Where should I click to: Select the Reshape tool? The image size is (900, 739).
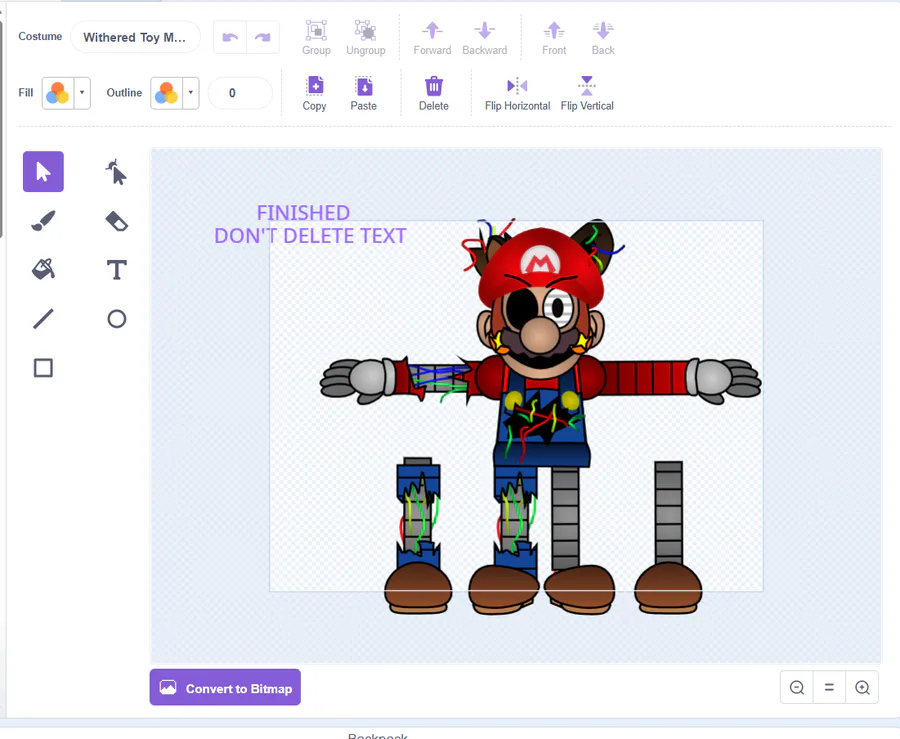[x=117, y=172]
